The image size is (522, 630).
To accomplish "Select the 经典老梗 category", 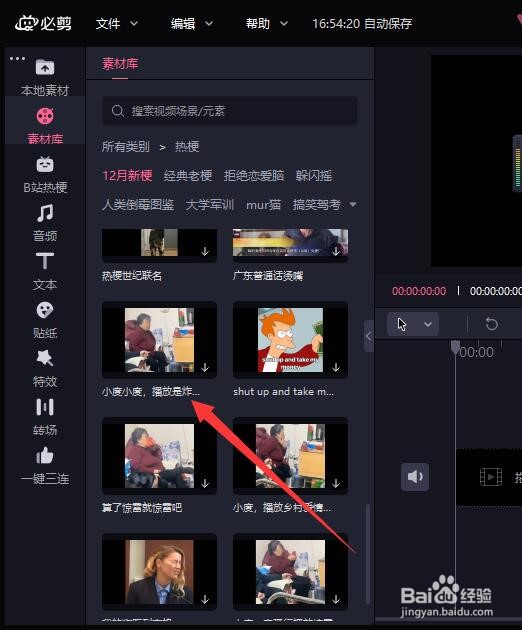I will click(188, 176).
